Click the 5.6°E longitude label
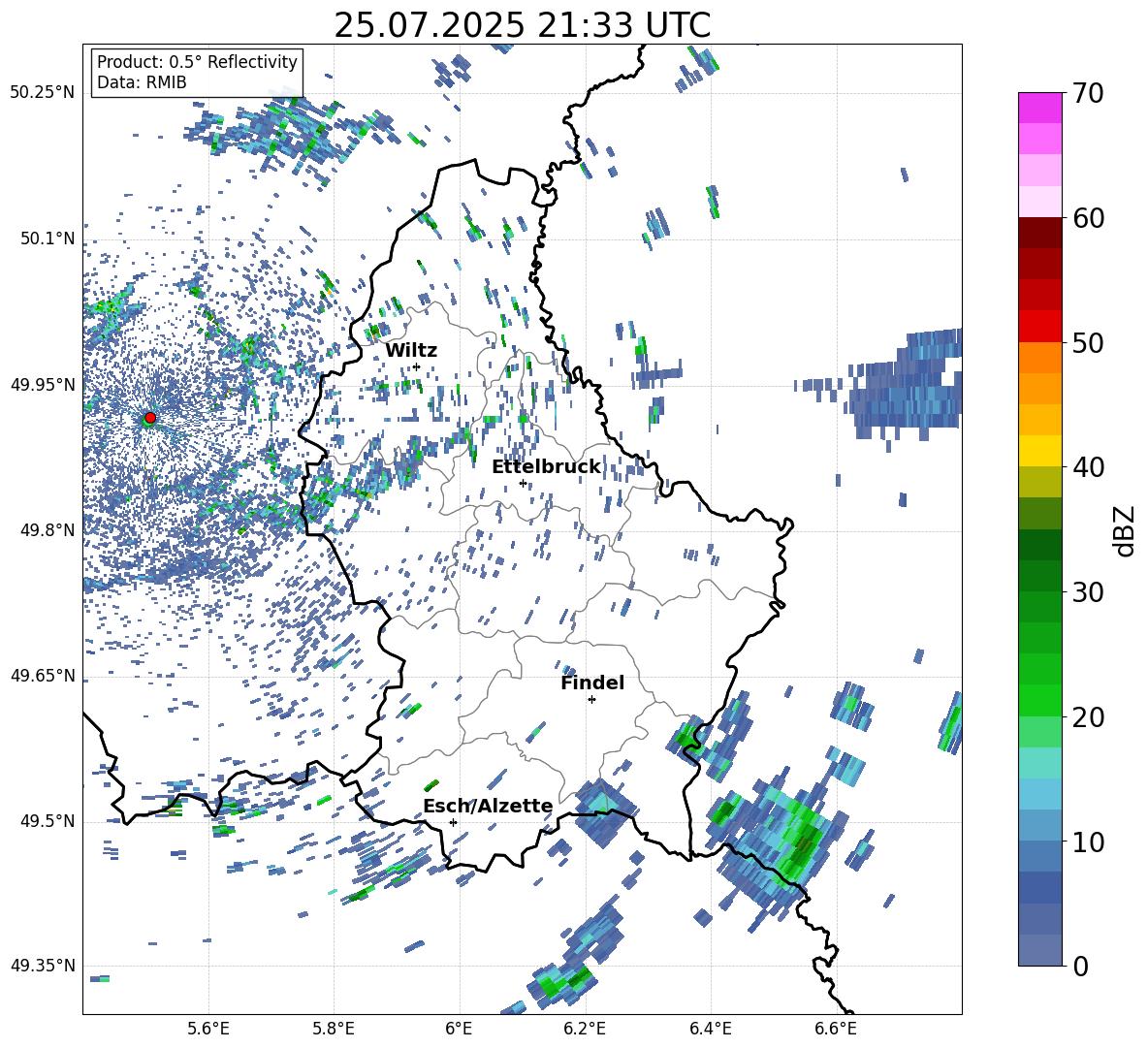This screenshot has height=1048, width=1148. [208, 1029]
